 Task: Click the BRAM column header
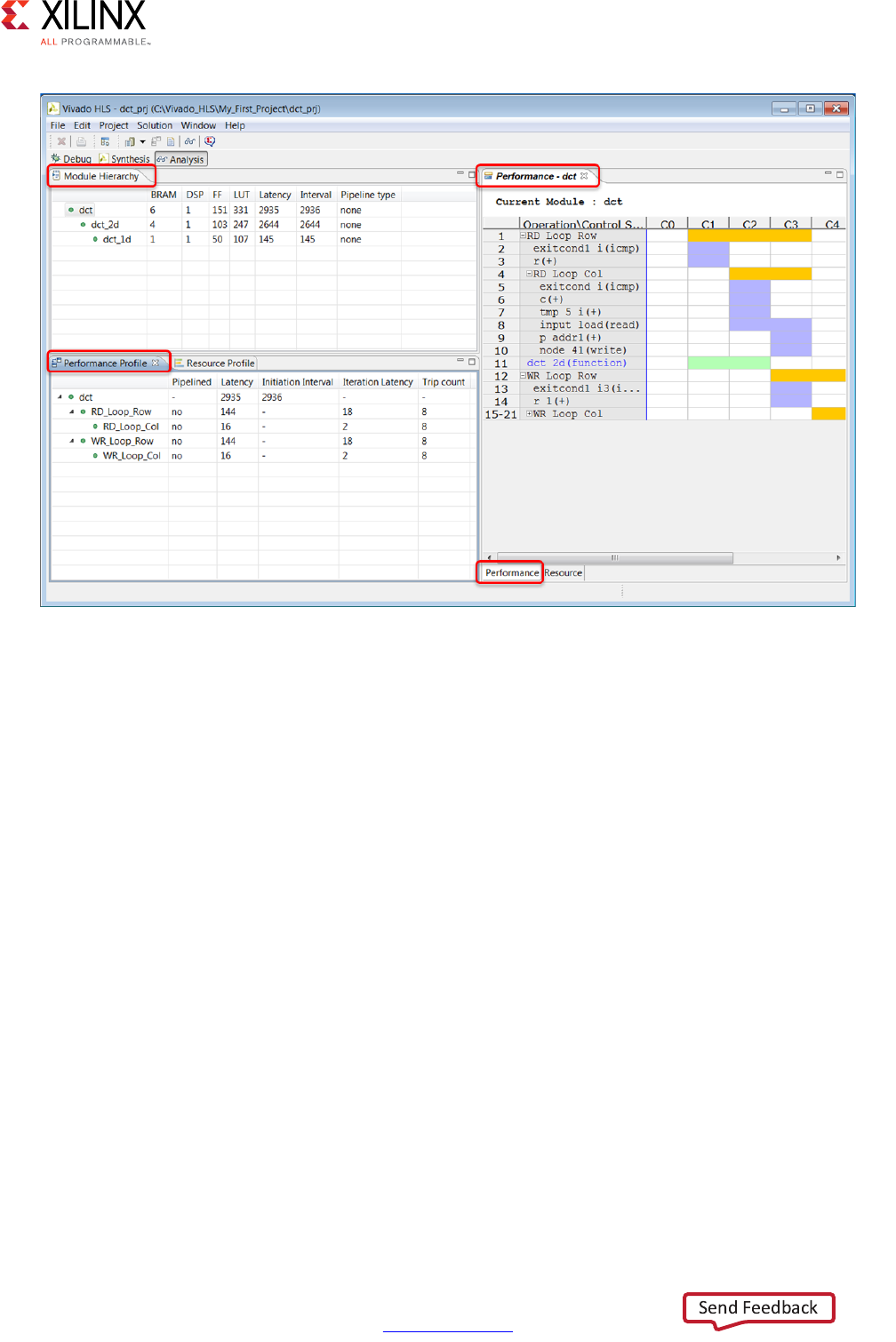pyautogui.click(x=164, y=195)
